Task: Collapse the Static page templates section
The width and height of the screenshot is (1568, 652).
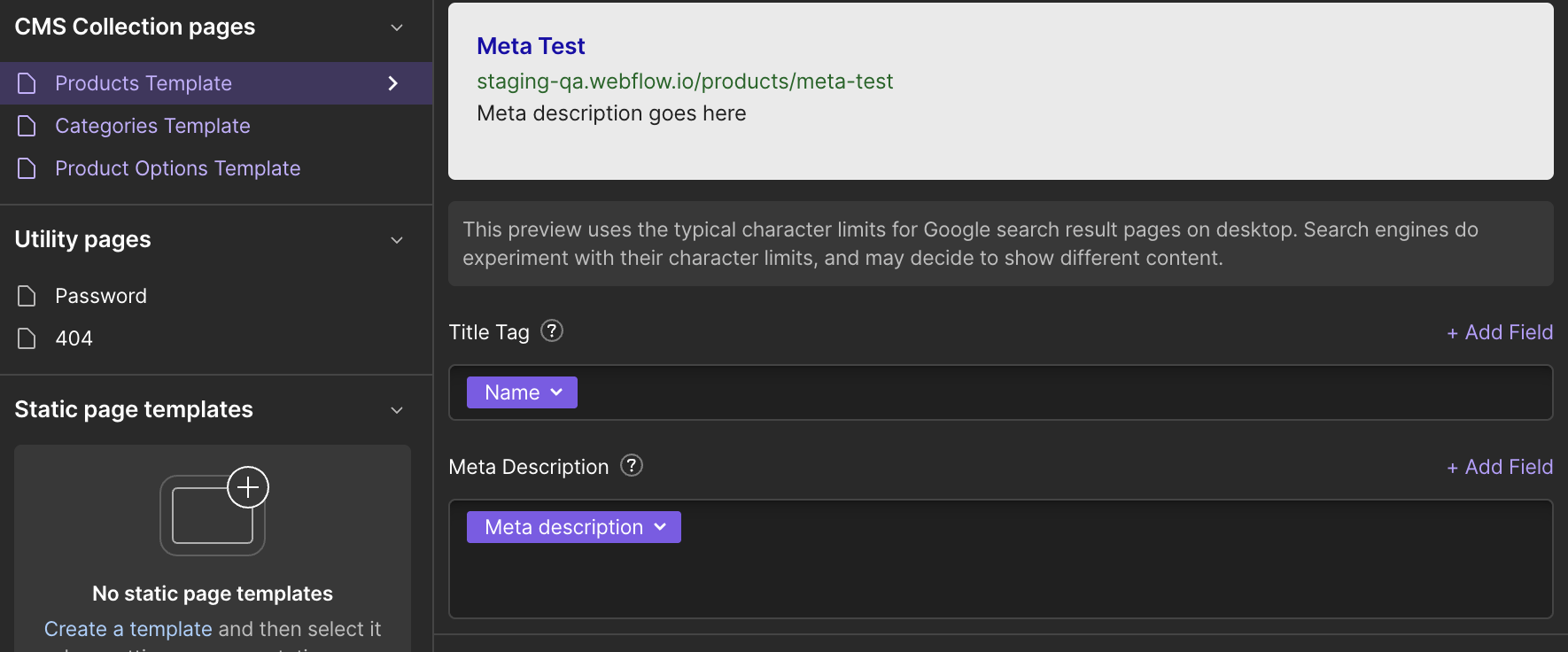Action: coord(397,410)
